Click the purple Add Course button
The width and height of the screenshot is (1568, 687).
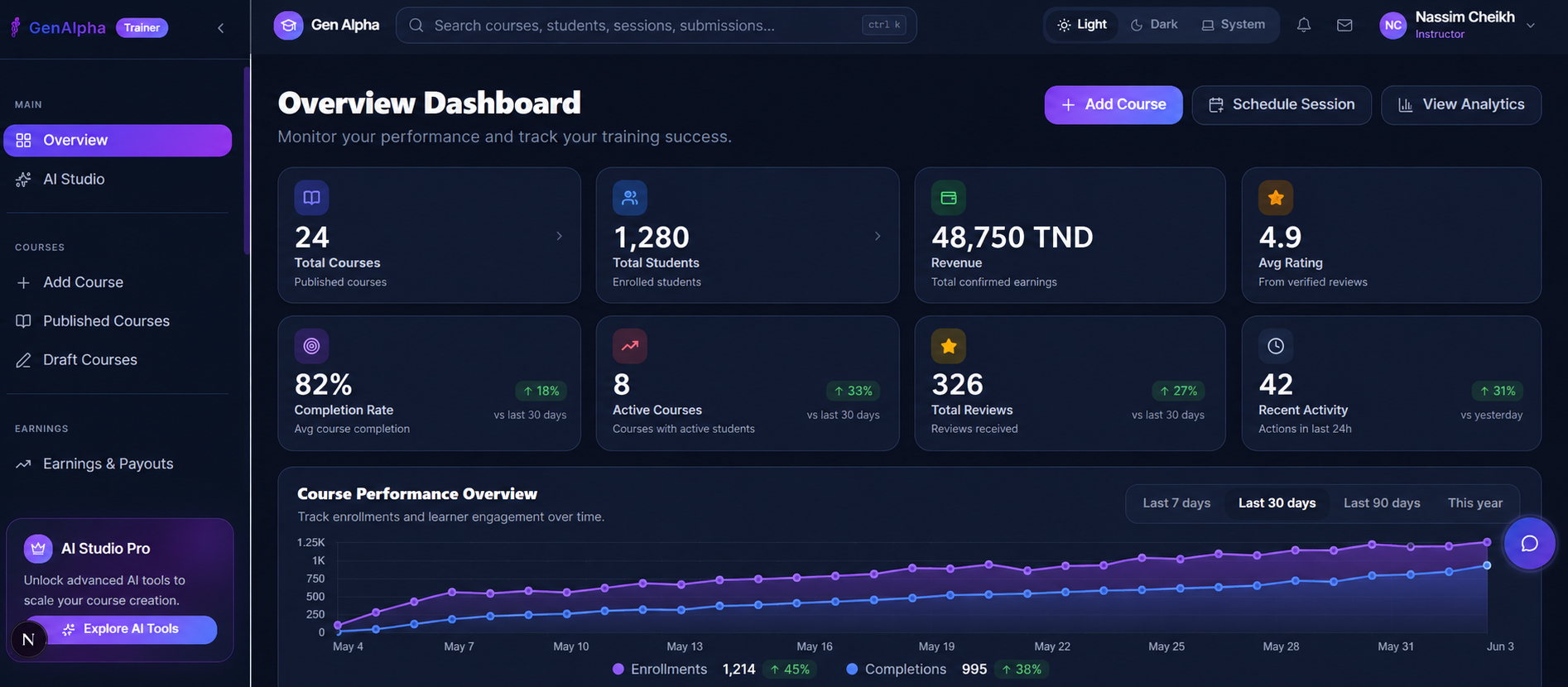pyautogui.click(x=1113, y=105)
